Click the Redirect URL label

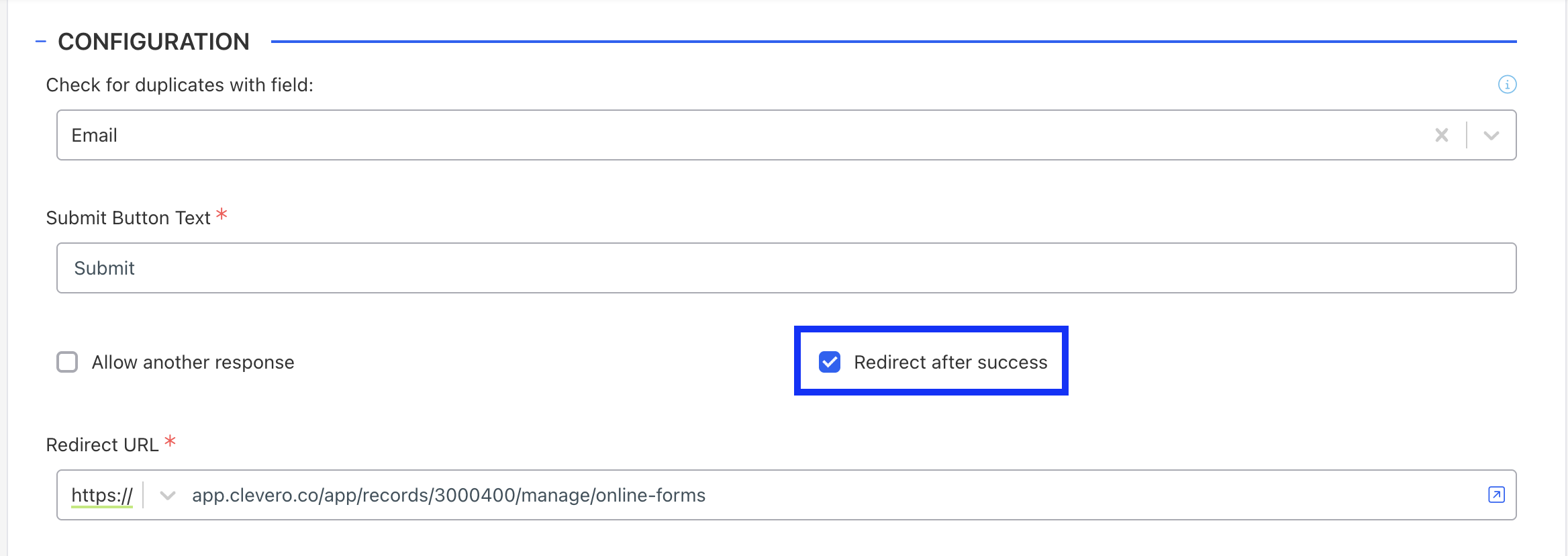pyautogui.click(x=102, y=445)
